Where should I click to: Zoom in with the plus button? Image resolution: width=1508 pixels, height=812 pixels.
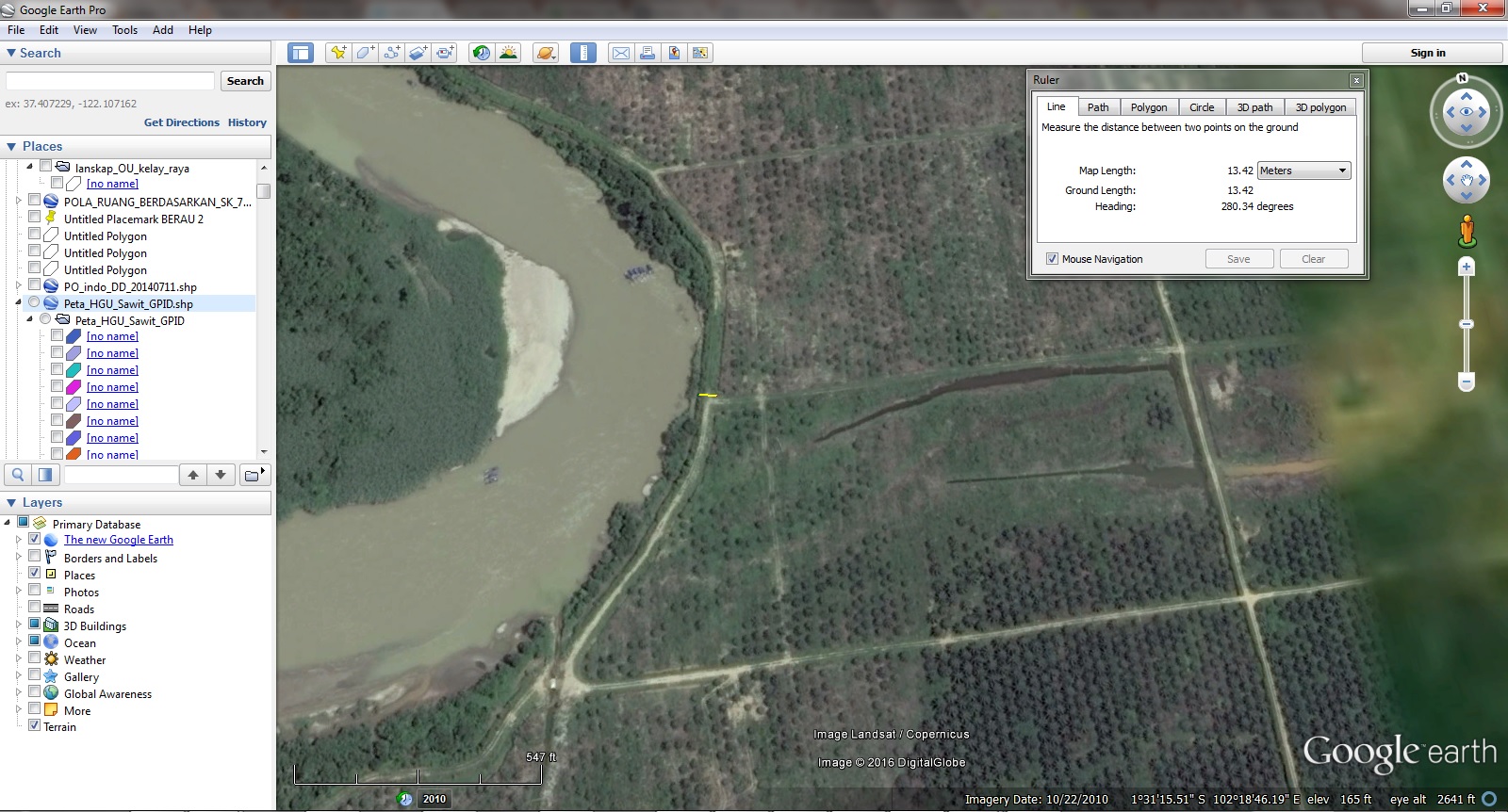[1467, 268]
